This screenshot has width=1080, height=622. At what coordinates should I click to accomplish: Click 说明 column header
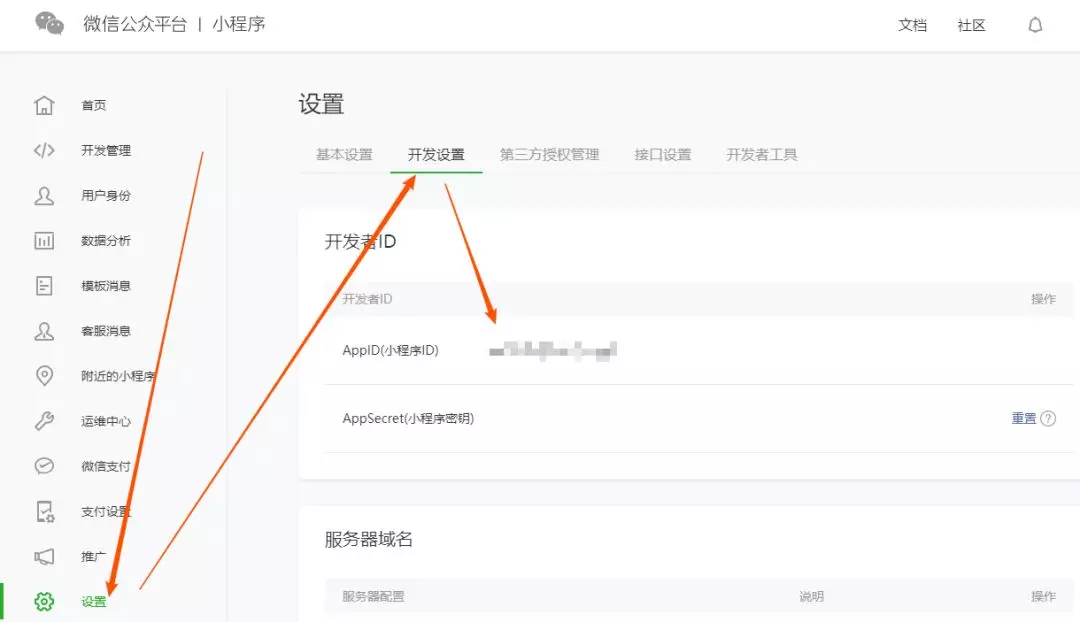pyautogui.click(x=811, y=597)
